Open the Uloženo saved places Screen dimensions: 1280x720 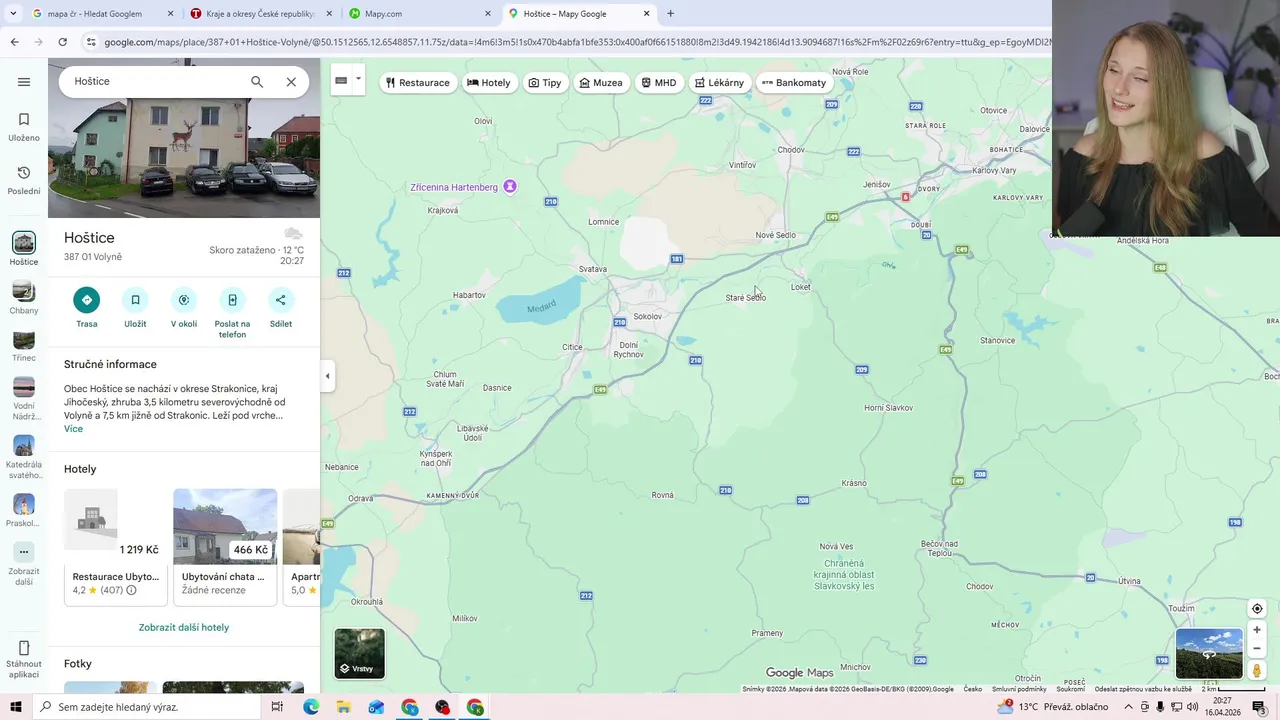[24, 127]
